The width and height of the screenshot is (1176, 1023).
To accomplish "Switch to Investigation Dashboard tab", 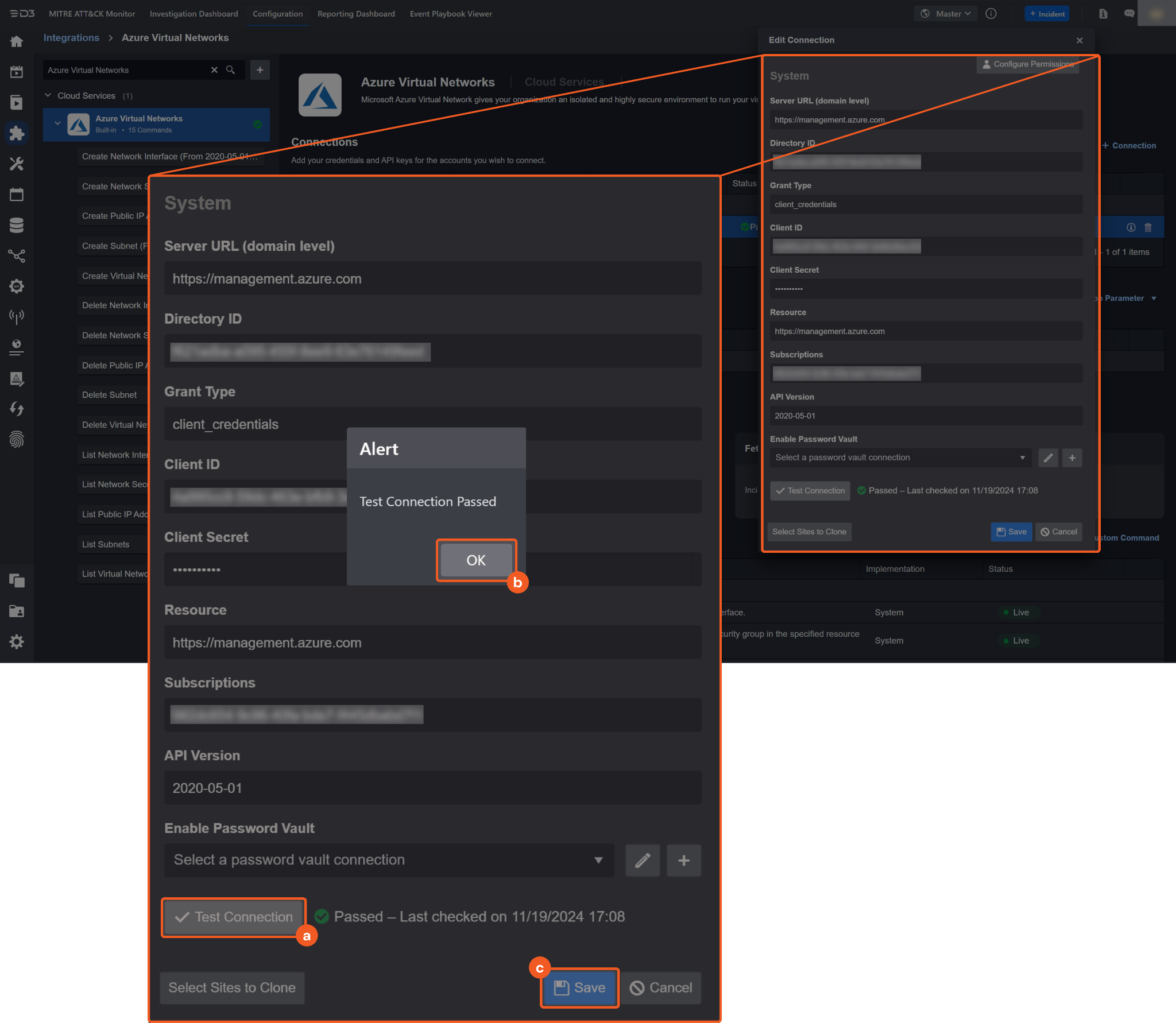I will 194,14.
